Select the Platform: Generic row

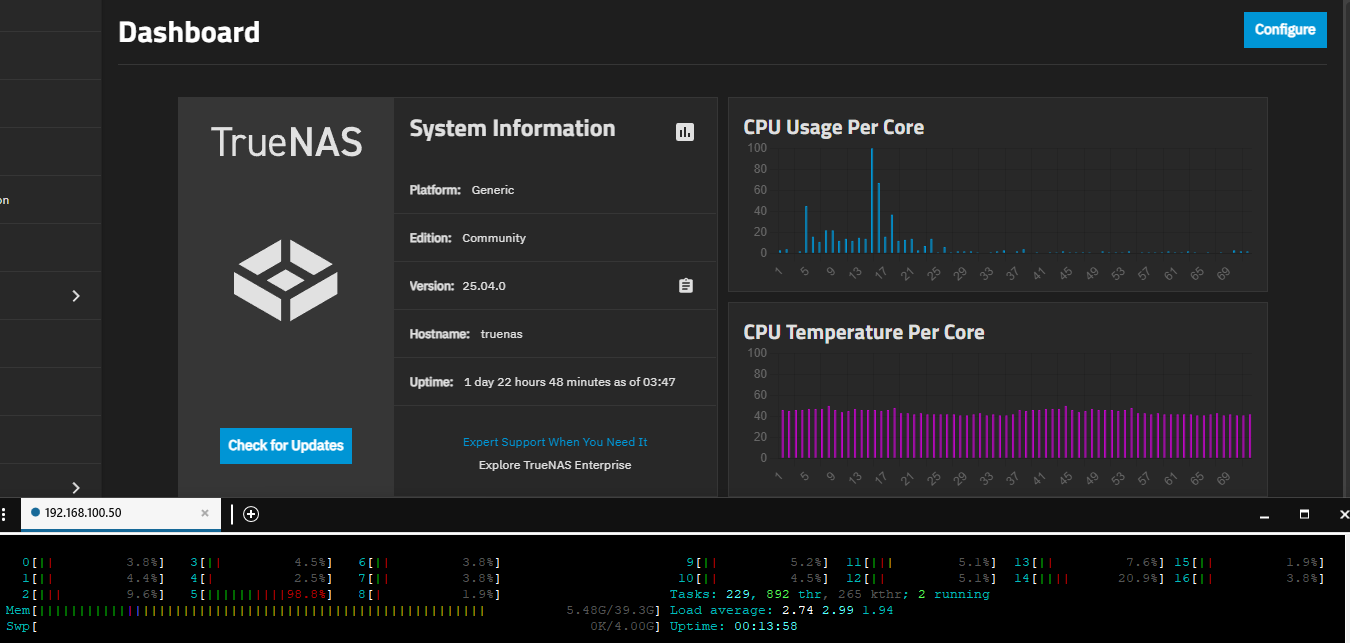click(x=555, y=190)
